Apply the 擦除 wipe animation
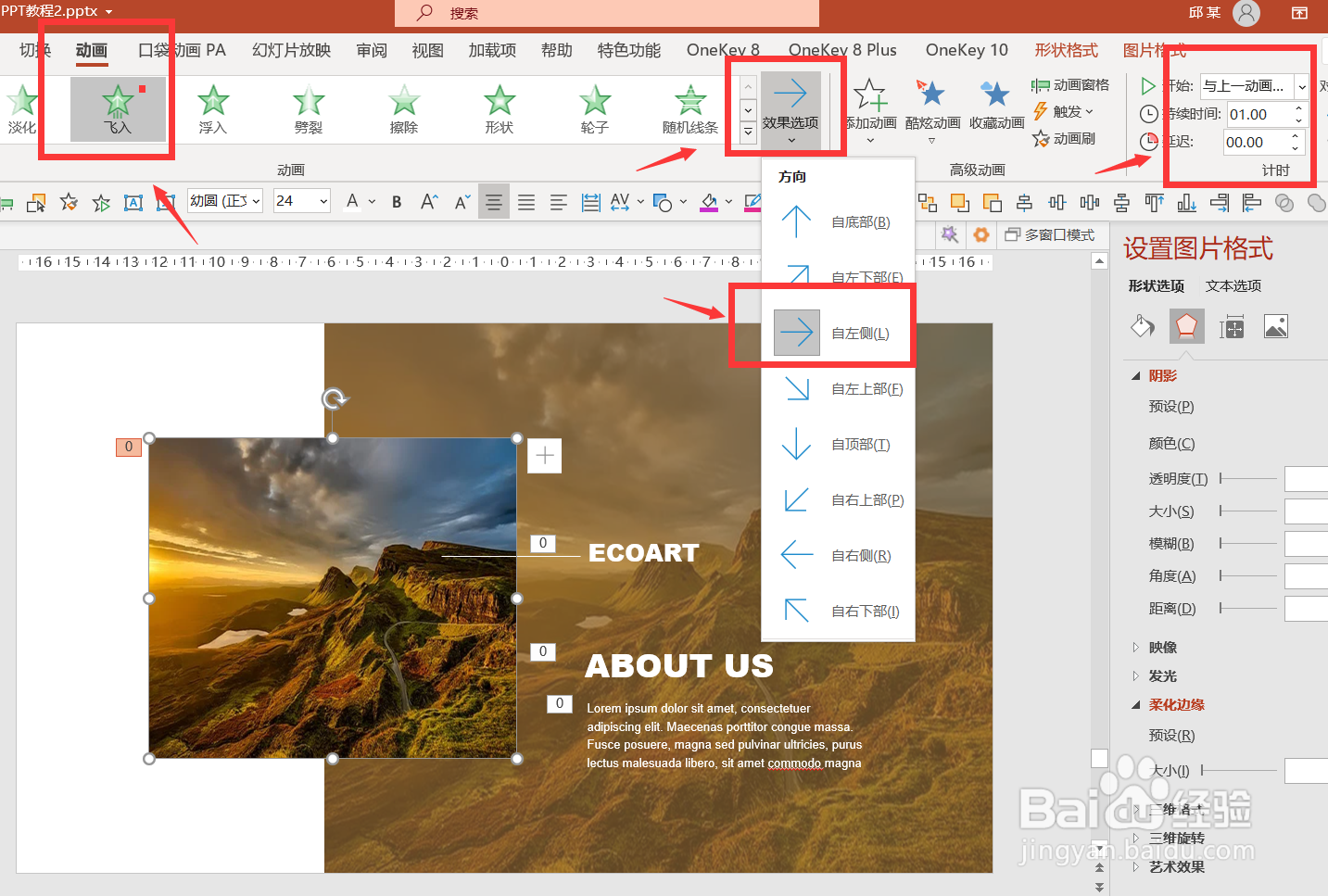This screenshot has width=1328, height=896. (404, 108)
